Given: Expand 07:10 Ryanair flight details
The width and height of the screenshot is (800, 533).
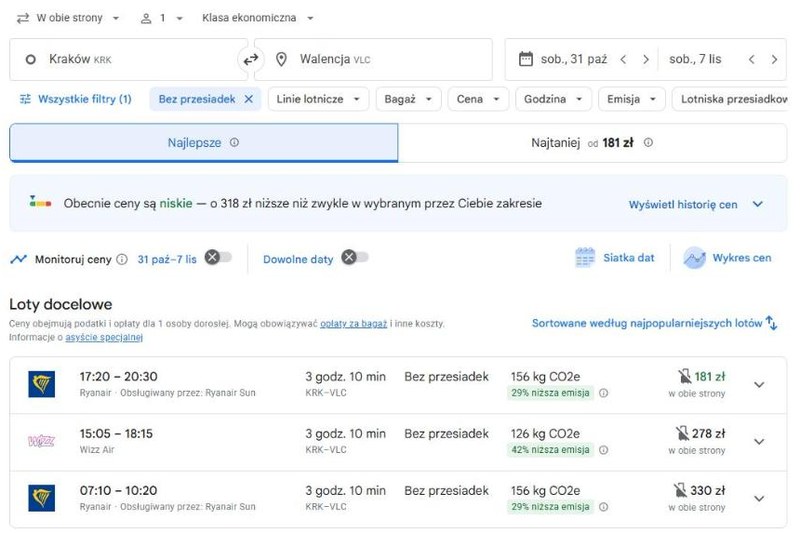Looking at the screenshot, I should pos(759,499).
